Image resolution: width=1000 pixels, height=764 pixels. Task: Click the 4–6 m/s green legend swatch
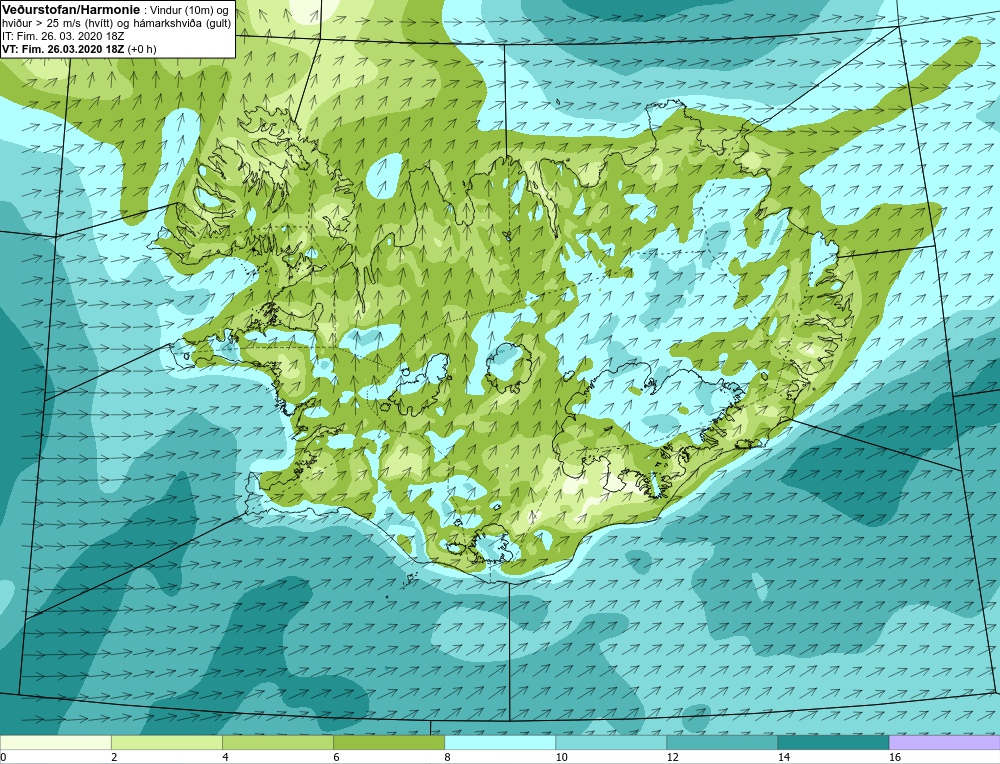point(277,743)
